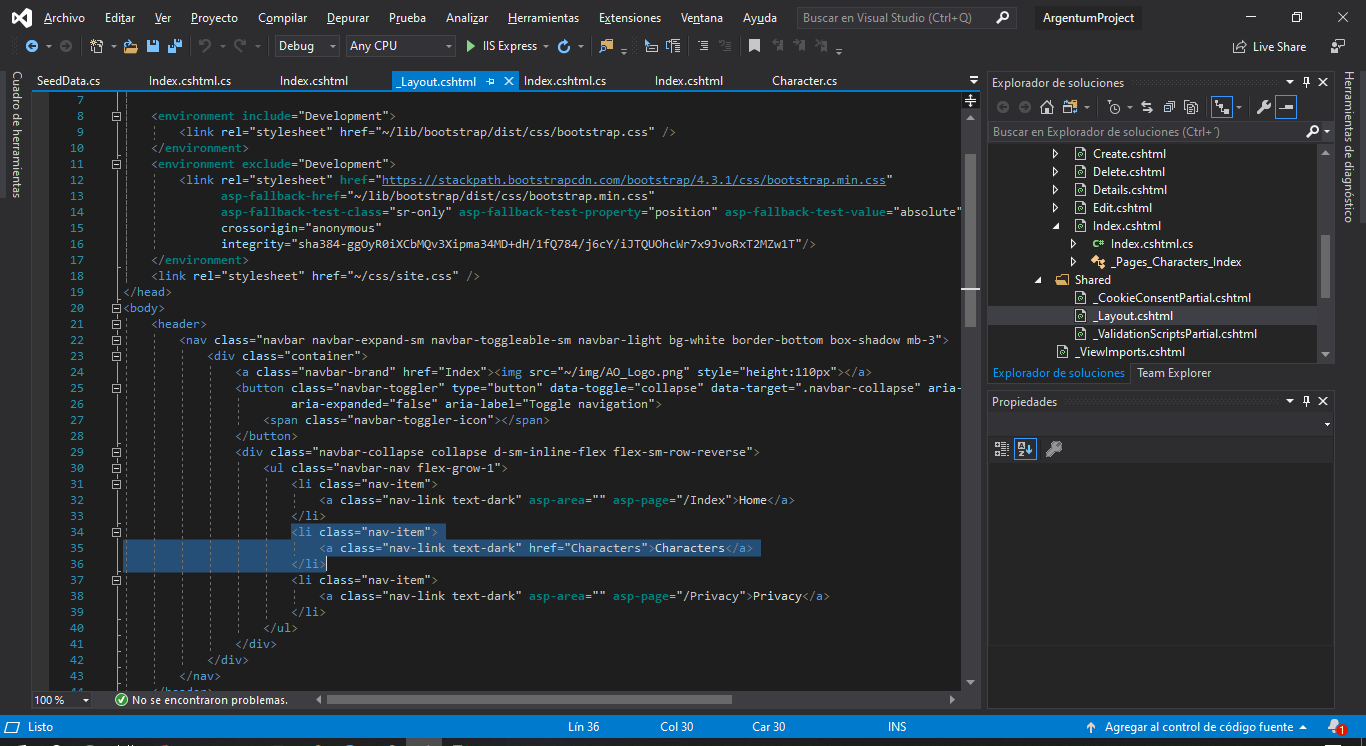Open the Propiedades object selector dropdown
This screenshot has height=746, width=1366.
click(x=1326, y=424)
